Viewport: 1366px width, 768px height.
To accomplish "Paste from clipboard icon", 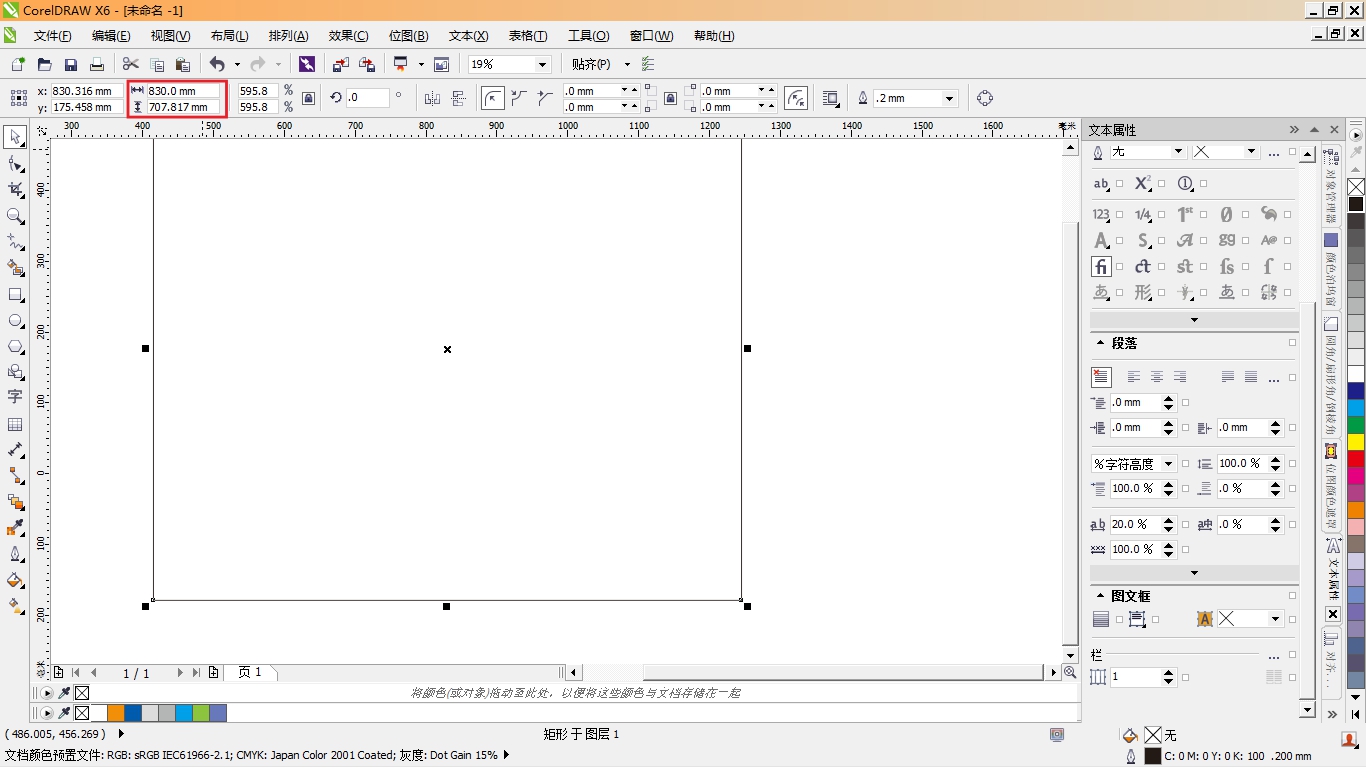I will tap(182, 64).
